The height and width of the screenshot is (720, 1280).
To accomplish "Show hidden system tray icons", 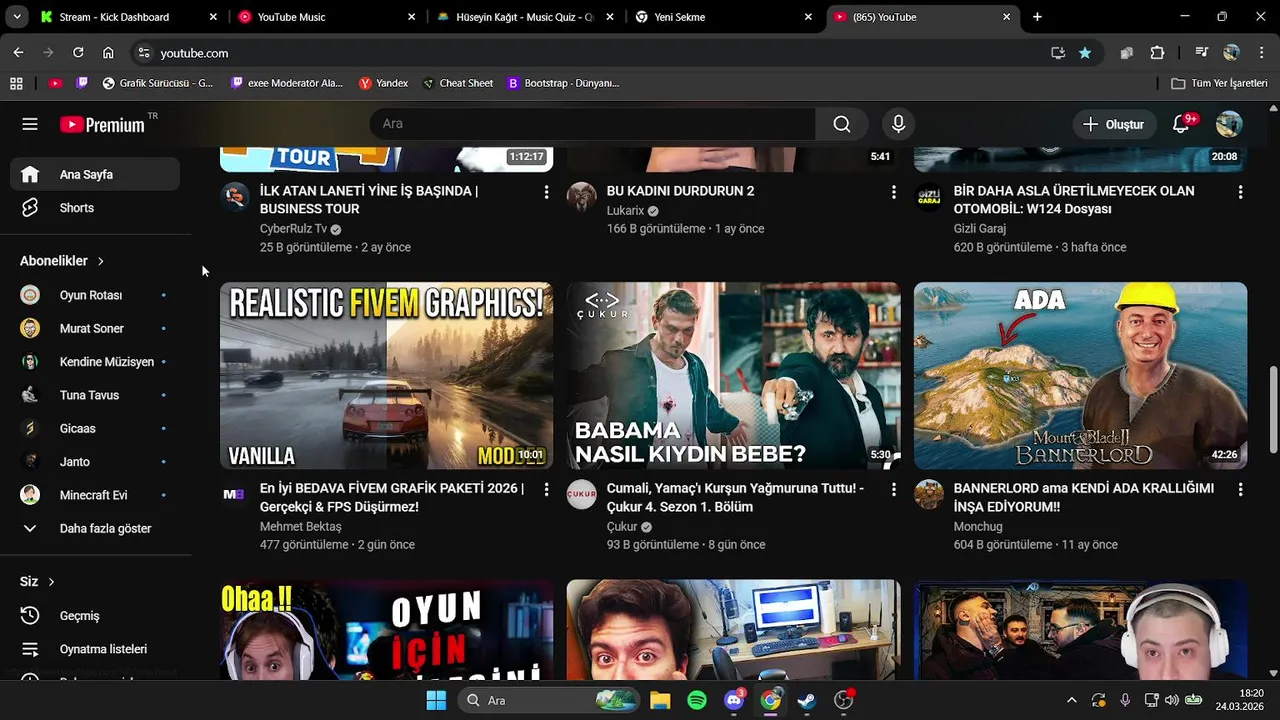I will click(1072, 700).
